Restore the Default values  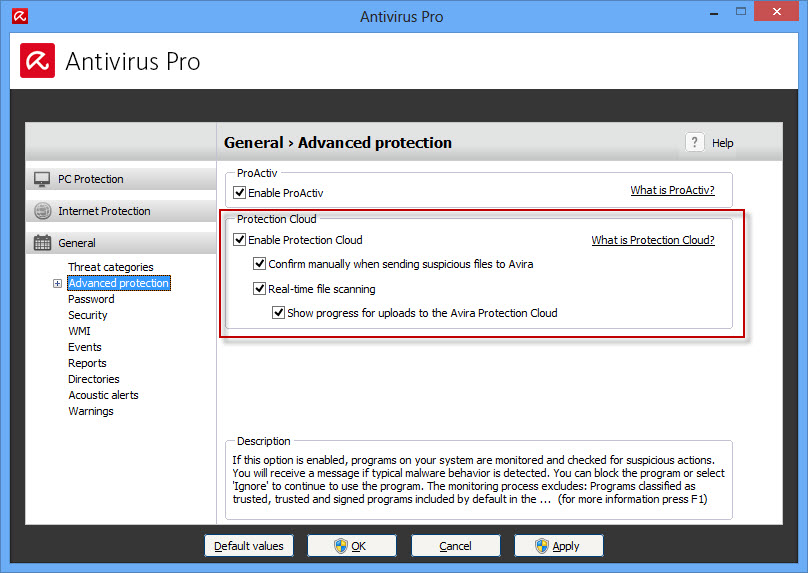coord(249,546)
